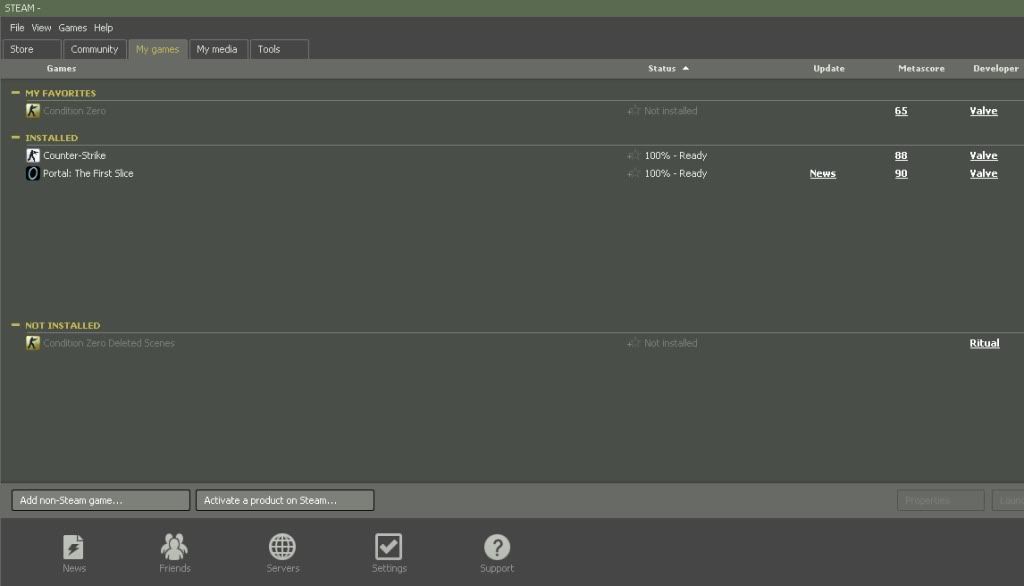Collapse the NOT INSTALLED section
This screenshot has width=1024, height=586.
tap(16, 325)
